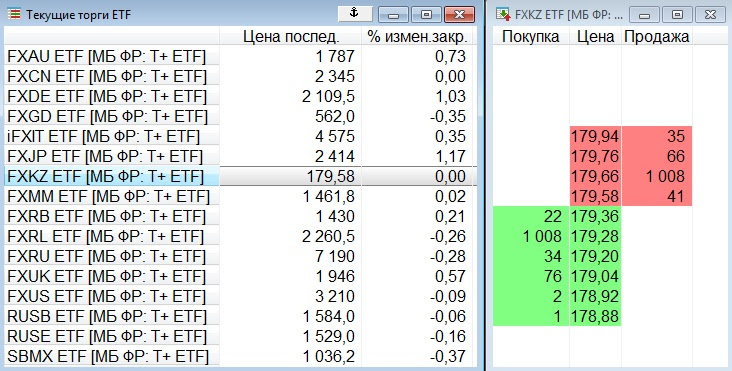732x371 pixels.
Task: Select the FXRL ETF row
Action: pyautogui.click(x=240, y=237)
